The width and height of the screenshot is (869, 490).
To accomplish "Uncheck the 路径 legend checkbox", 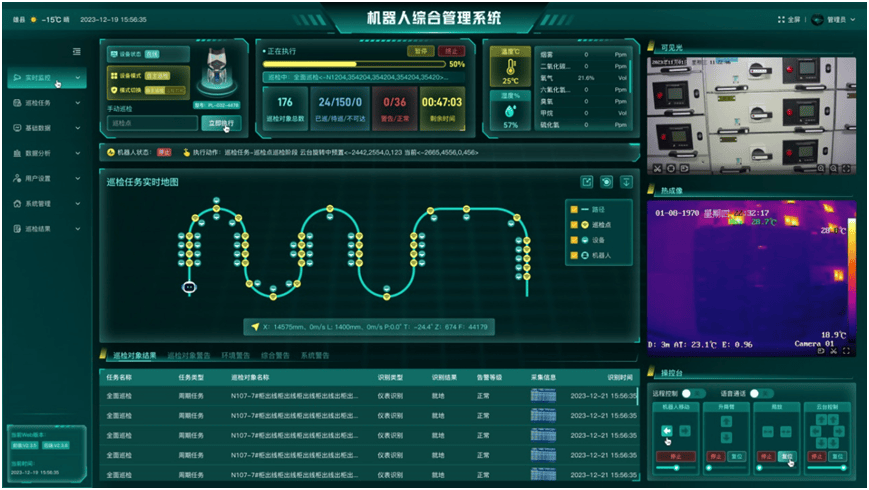I will pos(574,210).
